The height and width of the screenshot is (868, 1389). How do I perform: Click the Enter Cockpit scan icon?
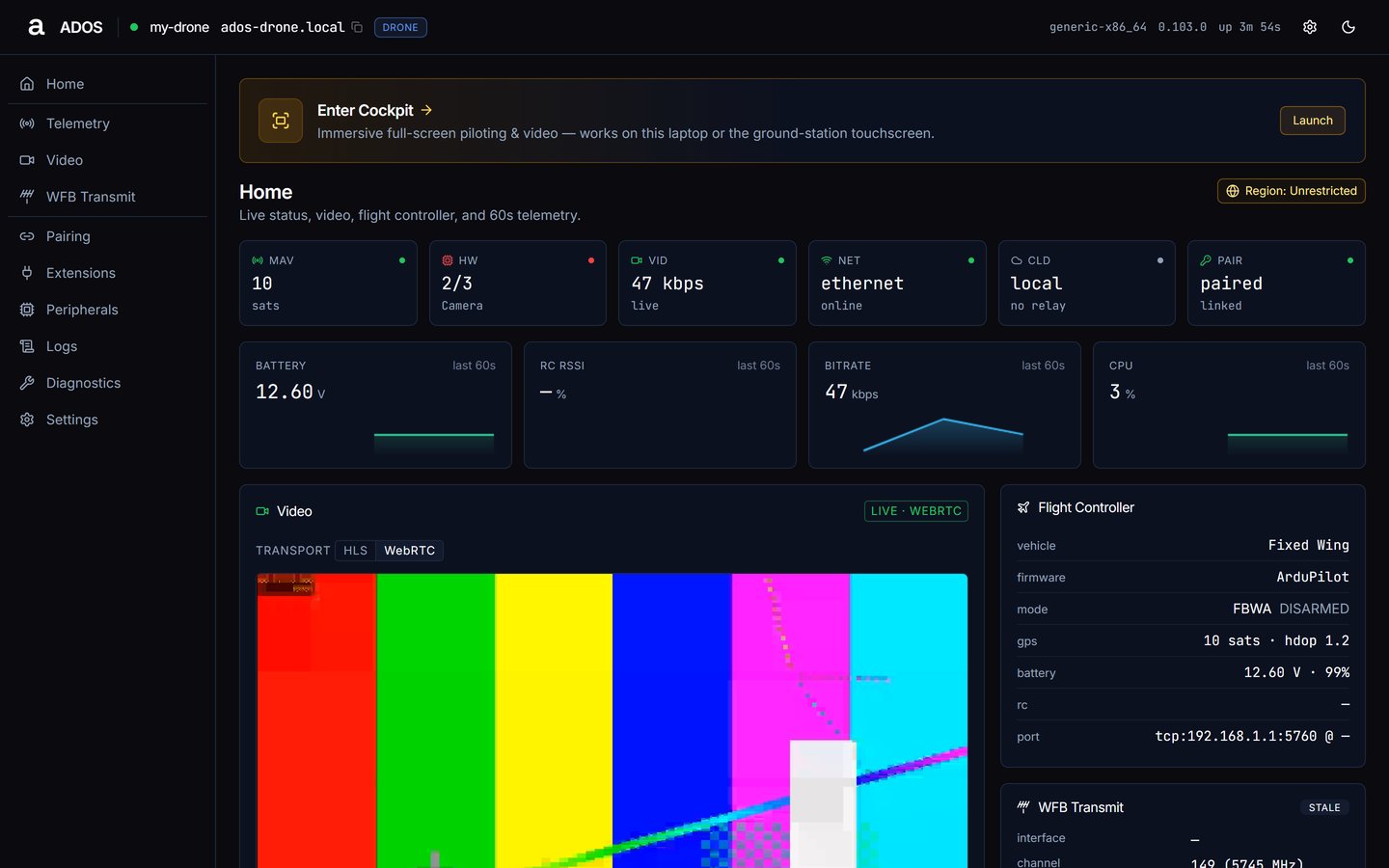point(281,121)
